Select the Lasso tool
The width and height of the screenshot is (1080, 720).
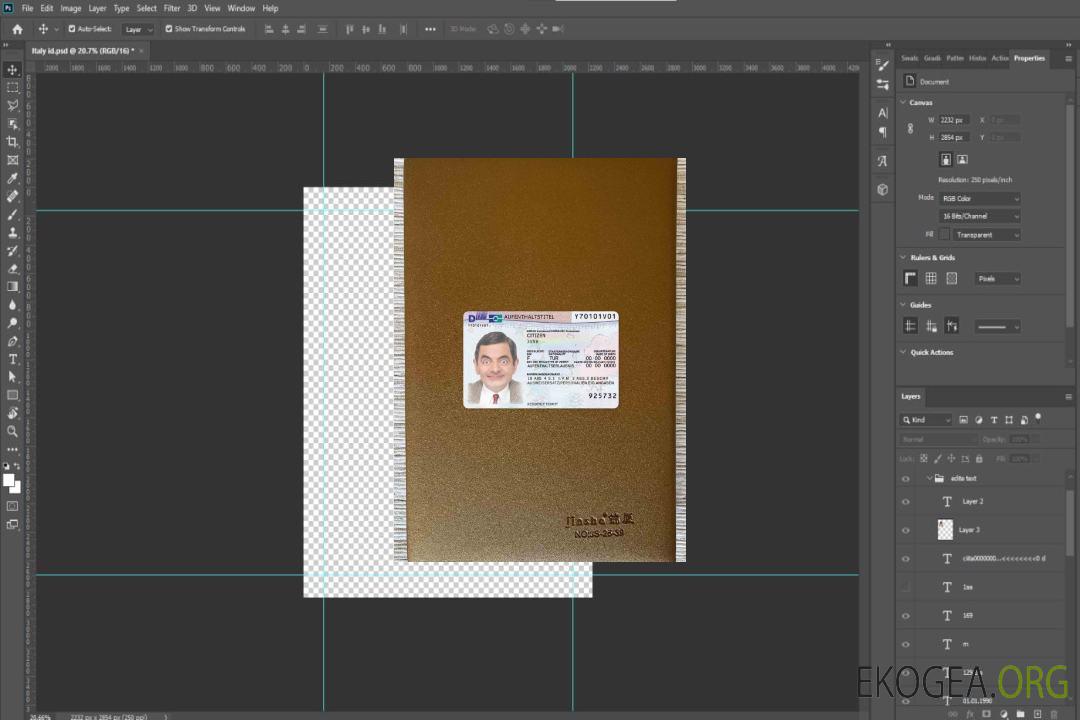click(12, 105)
